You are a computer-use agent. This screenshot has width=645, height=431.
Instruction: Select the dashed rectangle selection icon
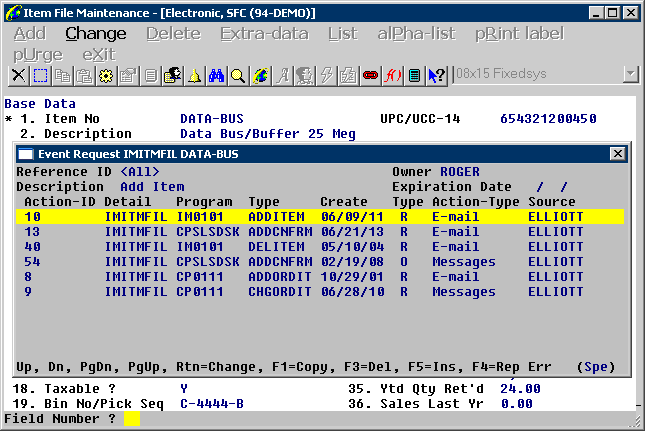tap(40, 76)
